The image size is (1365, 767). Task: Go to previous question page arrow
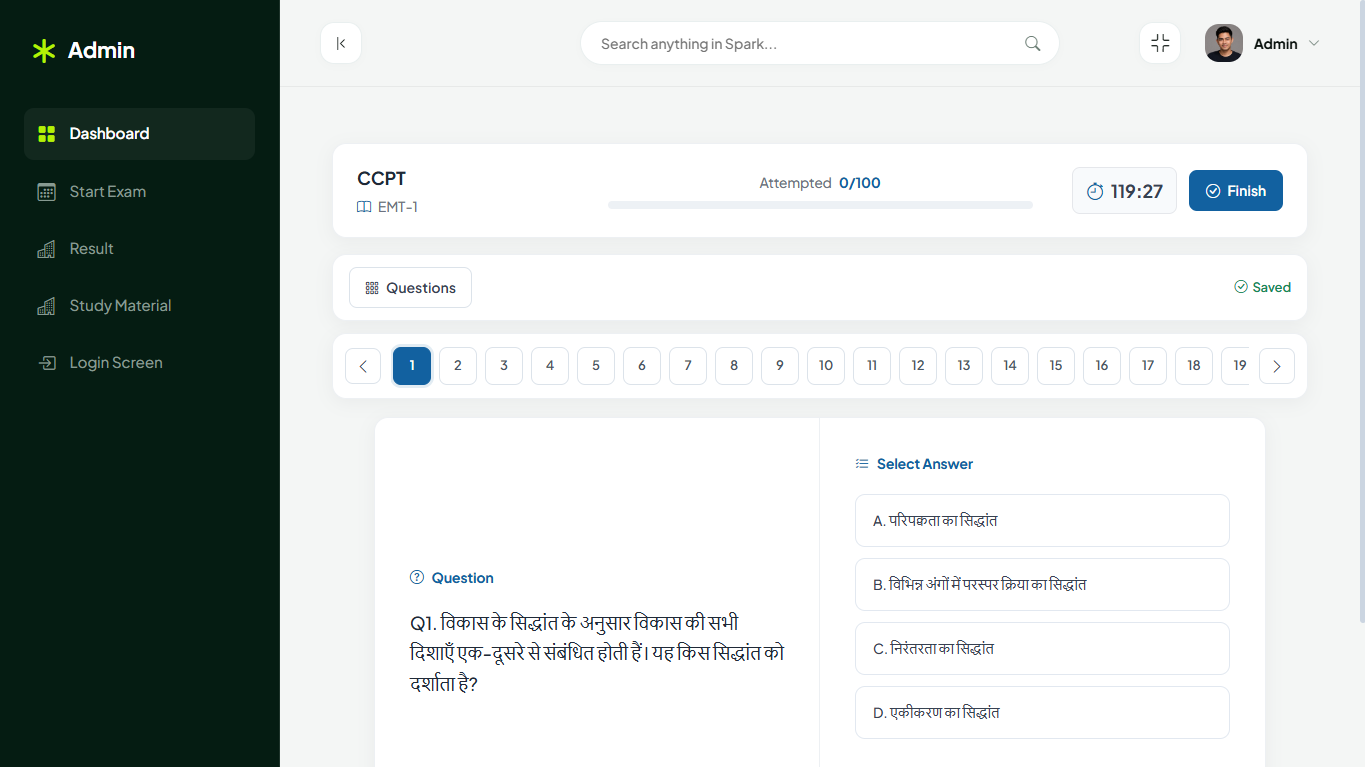[363, 366]
